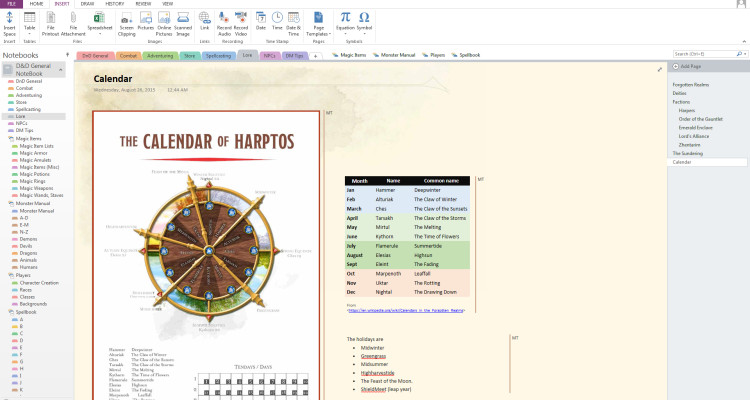Open the NPCs section tab
Image resolution: width=750 pixels, height=400 pixels.
(270, 56)
